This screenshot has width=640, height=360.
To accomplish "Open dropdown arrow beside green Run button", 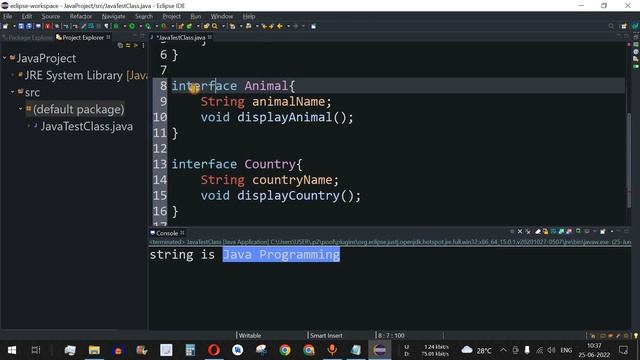I will [140, 26].
